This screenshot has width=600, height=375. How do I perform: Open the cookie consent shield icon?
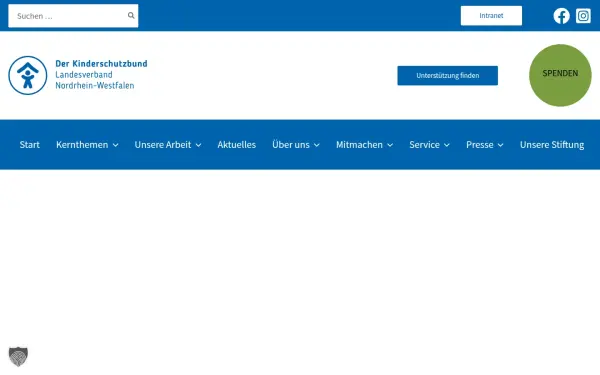(18, 356)
